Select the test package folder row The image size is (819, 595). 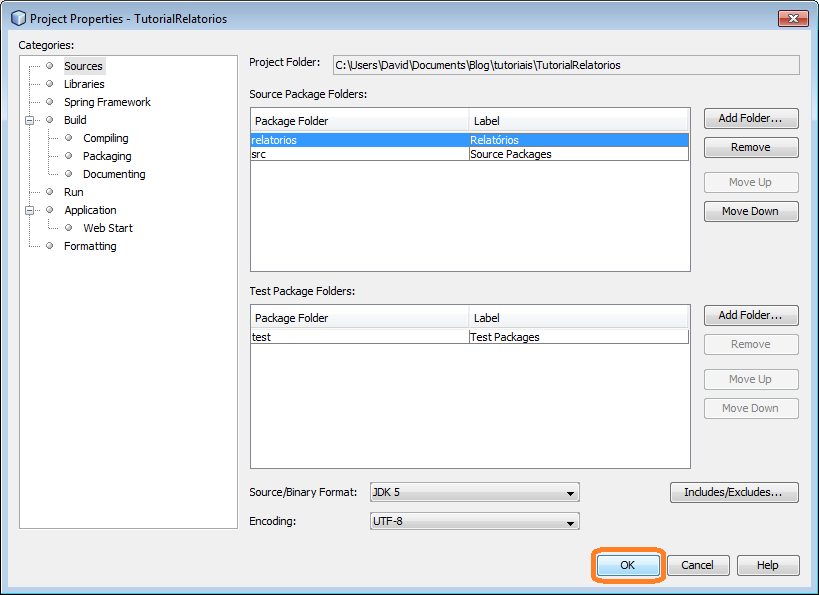360,337
